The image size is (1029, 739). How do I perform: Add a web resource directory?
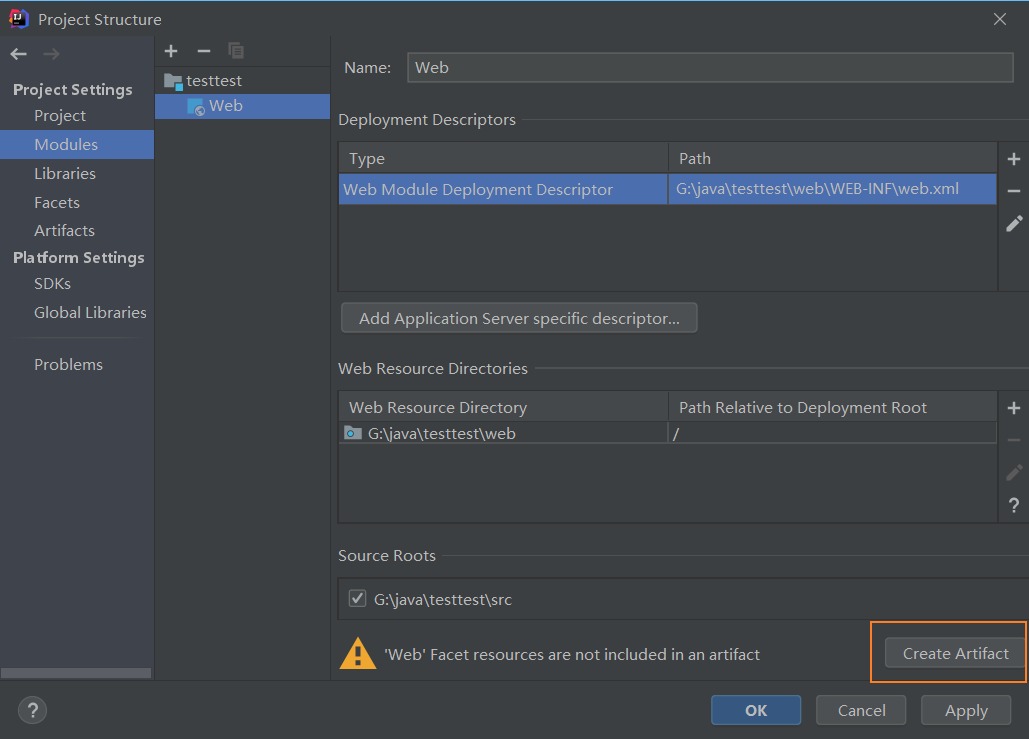(x=1013, y=408)
